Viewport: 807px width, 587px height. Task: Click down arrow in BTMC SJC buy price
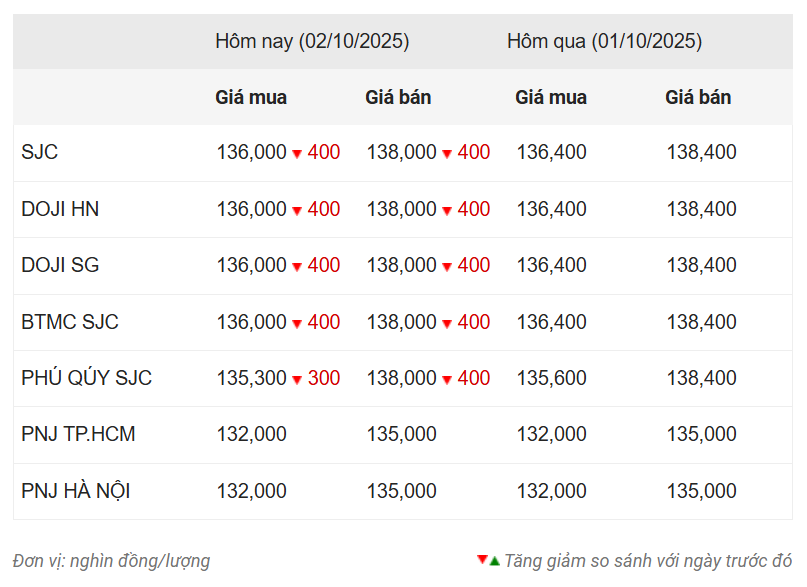tap(297, 324)
